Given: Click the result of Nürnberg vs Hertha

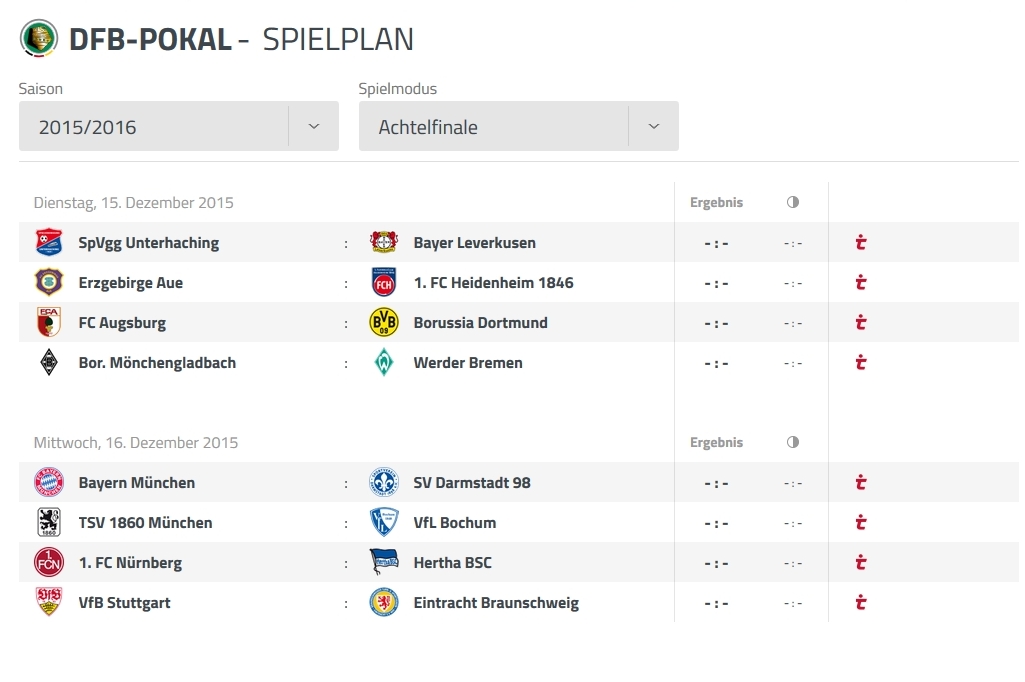Looking at the screenshot, I should (x=716, y=563).
